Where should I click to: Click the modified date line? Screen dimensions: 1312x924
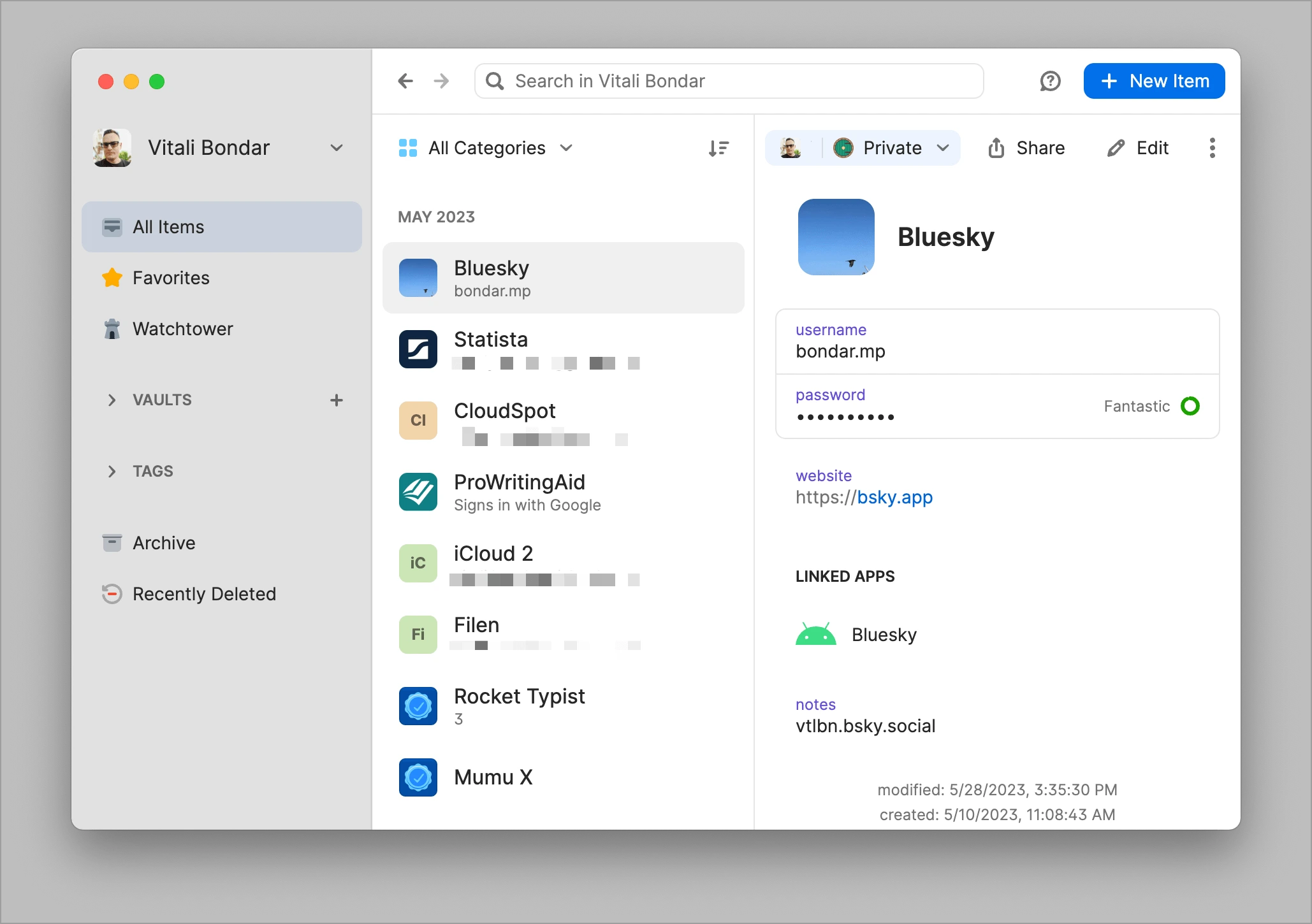tap(997, 790)
